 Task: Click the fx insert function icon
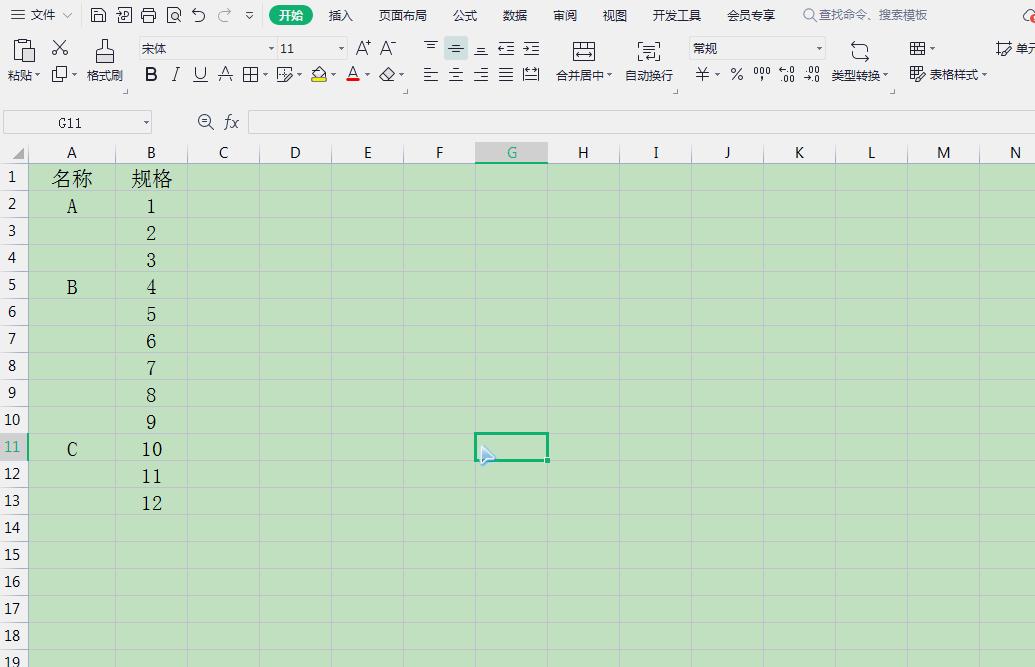coord(231,122)
